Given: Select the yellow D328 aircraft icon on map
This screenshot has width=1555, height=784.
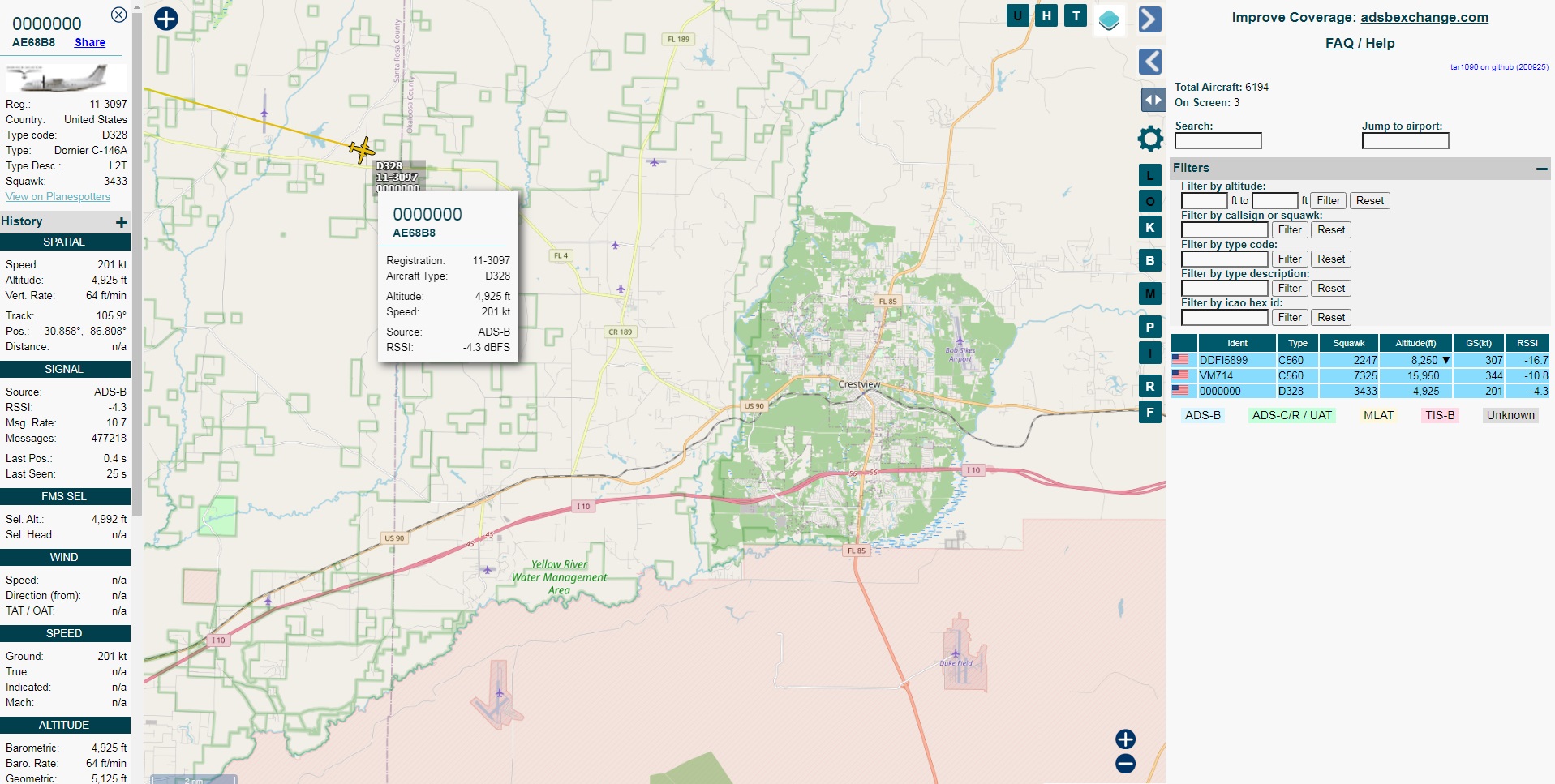Looking at the screenshot, I should [362, 150].
